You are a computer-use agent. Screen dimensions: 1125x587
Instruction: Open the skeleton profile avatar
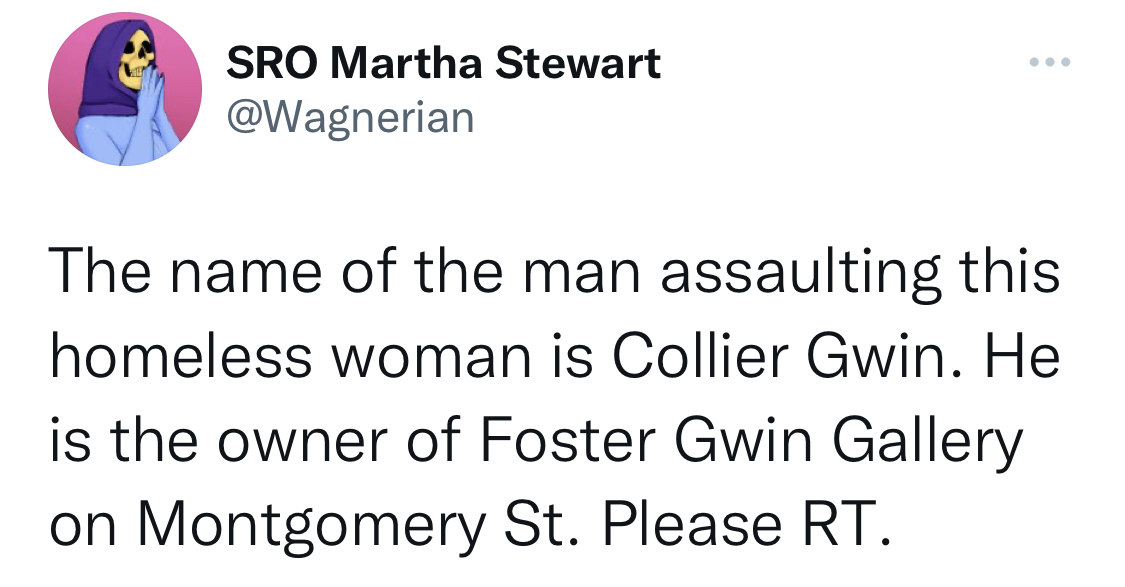coord(125,89)
